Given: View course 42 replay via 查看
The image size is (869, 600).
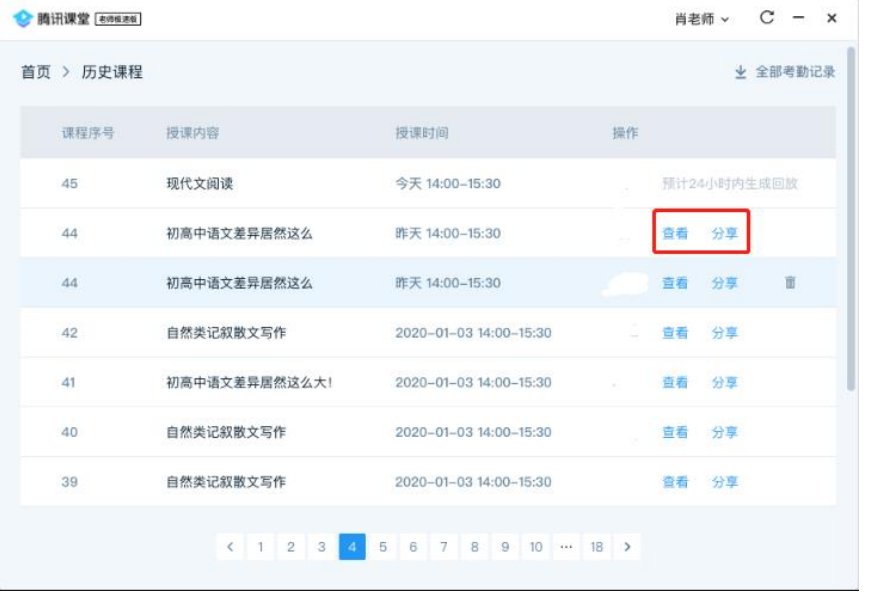Looking at the screenshot, I should click(x=675, y=333).
